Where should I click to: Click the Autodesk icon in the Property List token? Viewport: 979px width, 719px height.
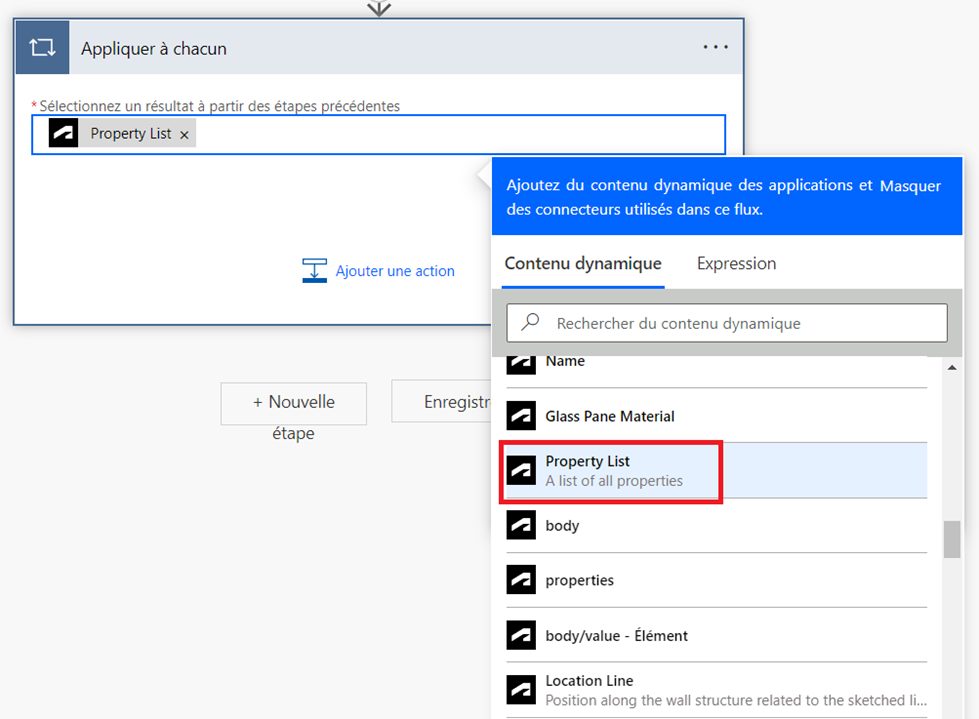click(x=63, y=133)
